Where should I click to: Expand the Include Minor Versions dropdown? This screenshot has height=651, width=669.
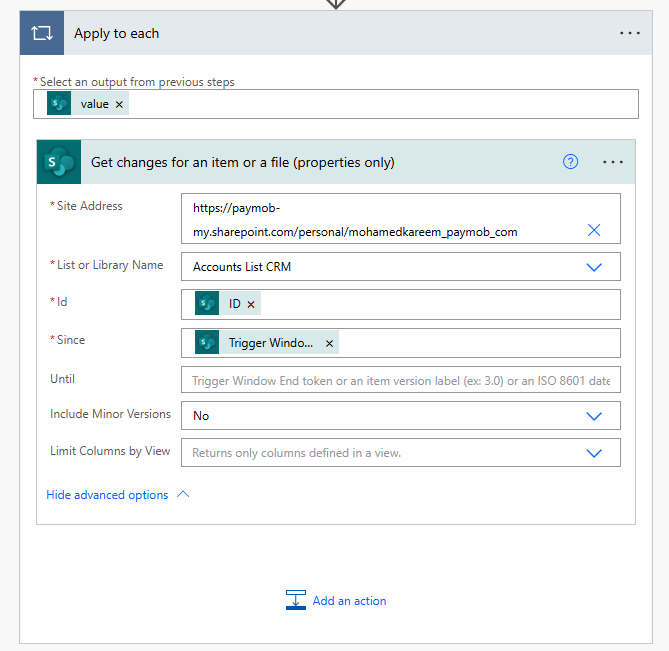[x=594, y=416]
